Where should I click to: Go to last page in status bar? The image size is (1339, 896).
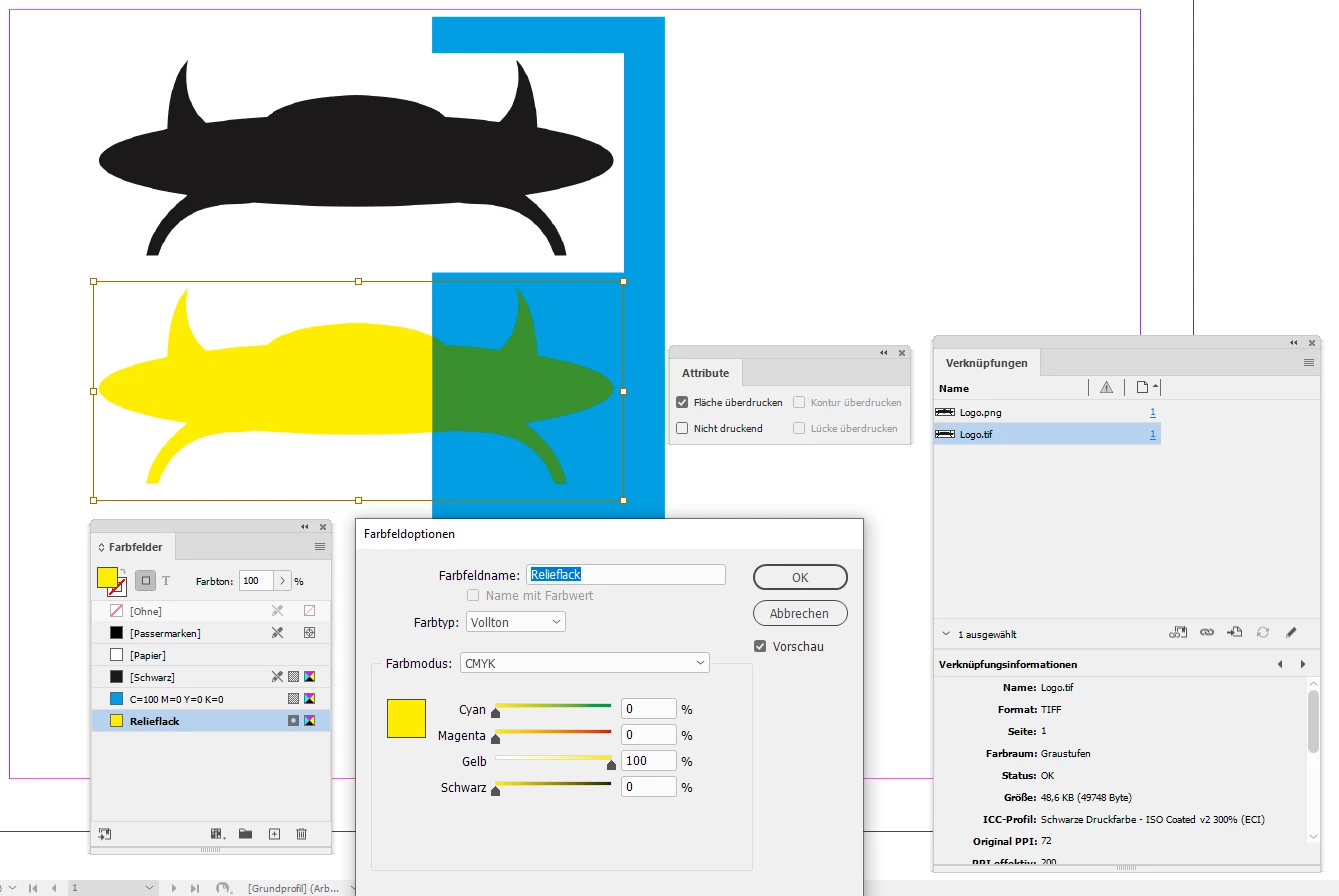(x=194, y=888)
